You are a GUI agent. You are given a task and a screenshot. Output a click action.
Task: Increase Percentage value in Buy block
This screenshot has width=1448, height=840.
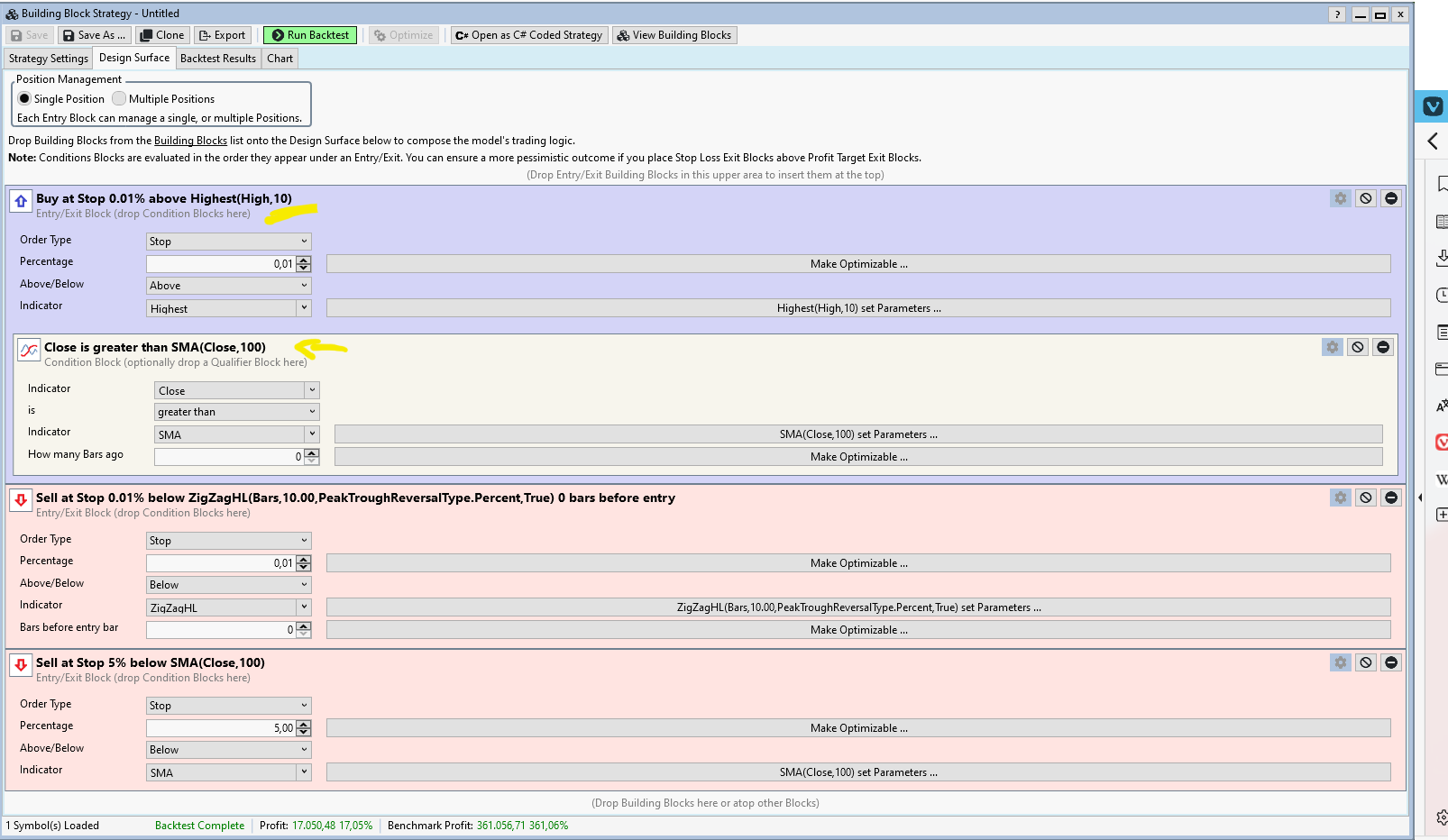(x=304, y=260)
